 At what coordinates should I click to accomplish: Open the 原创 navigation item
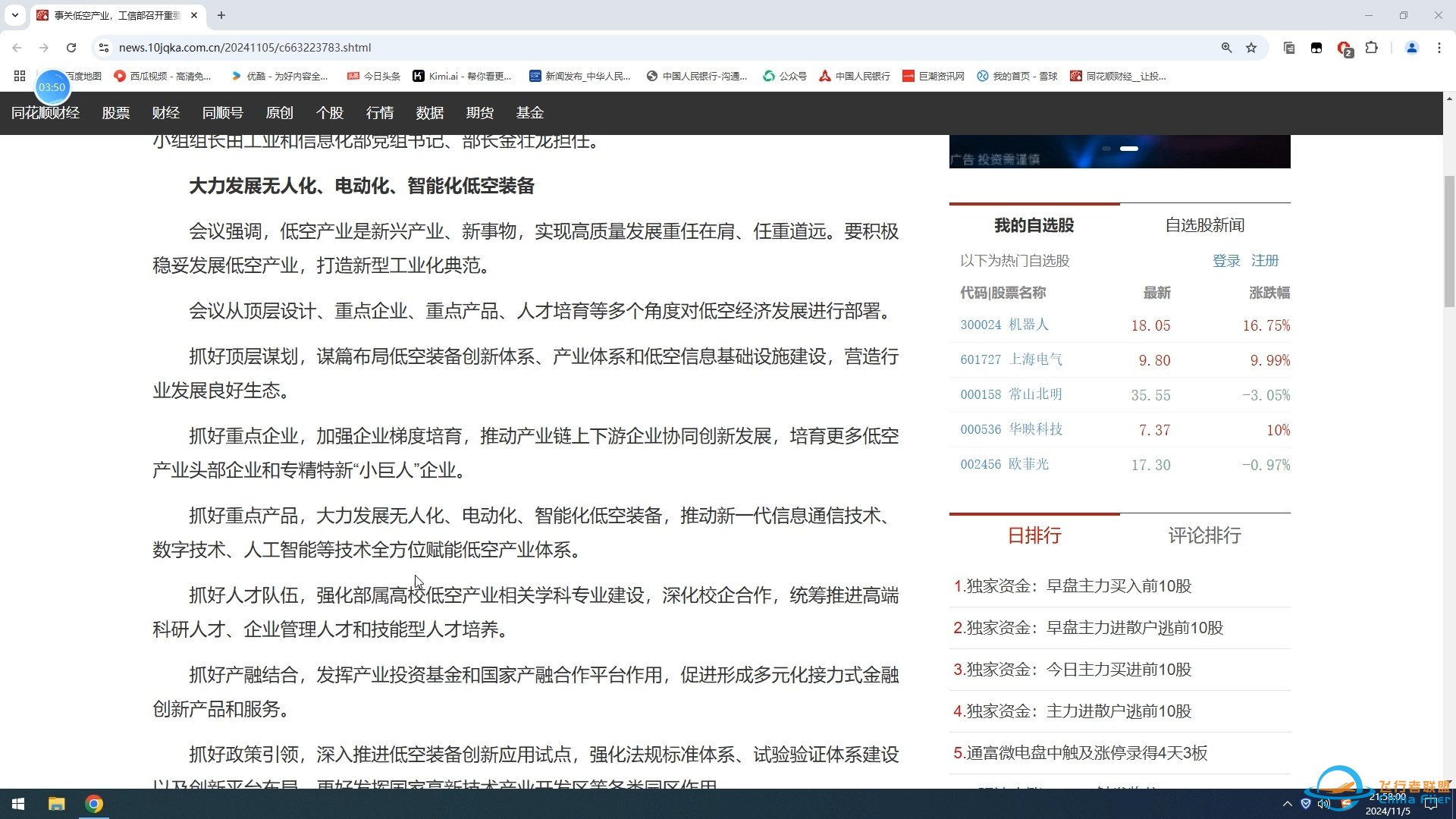click(280, 113)
